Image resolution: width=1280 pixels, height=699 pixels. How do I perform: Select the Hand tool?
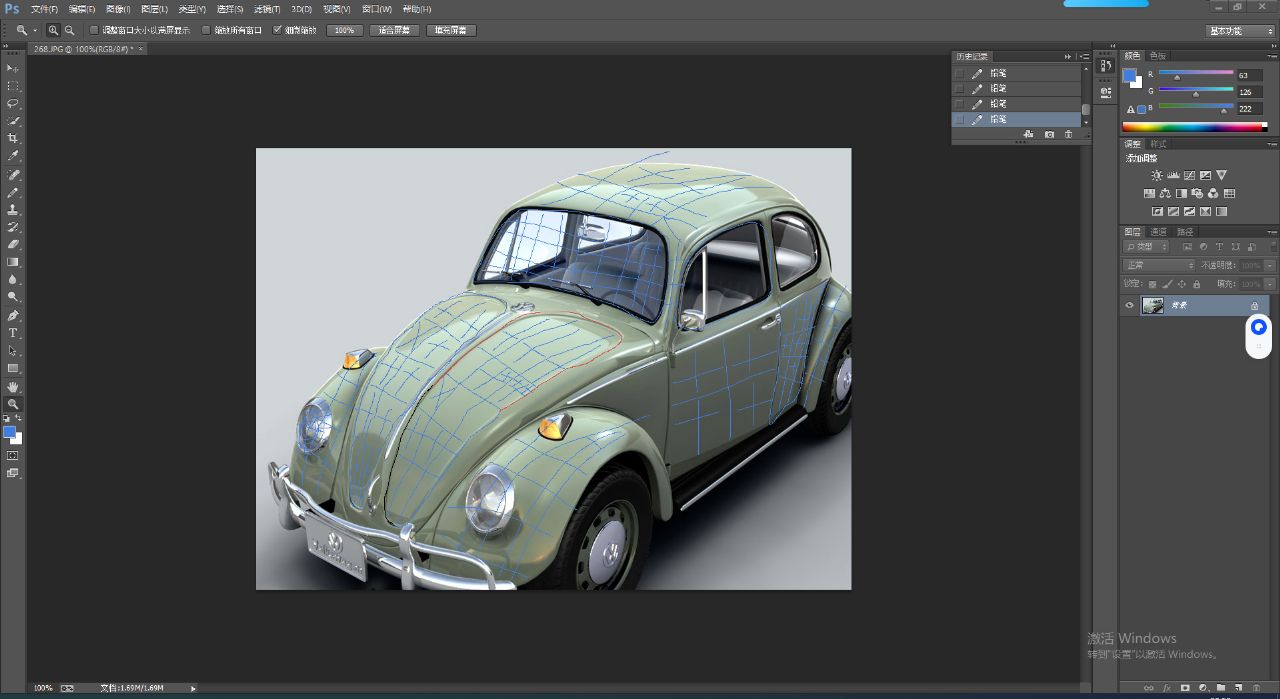pyautogui.click(x=13, y=387)
